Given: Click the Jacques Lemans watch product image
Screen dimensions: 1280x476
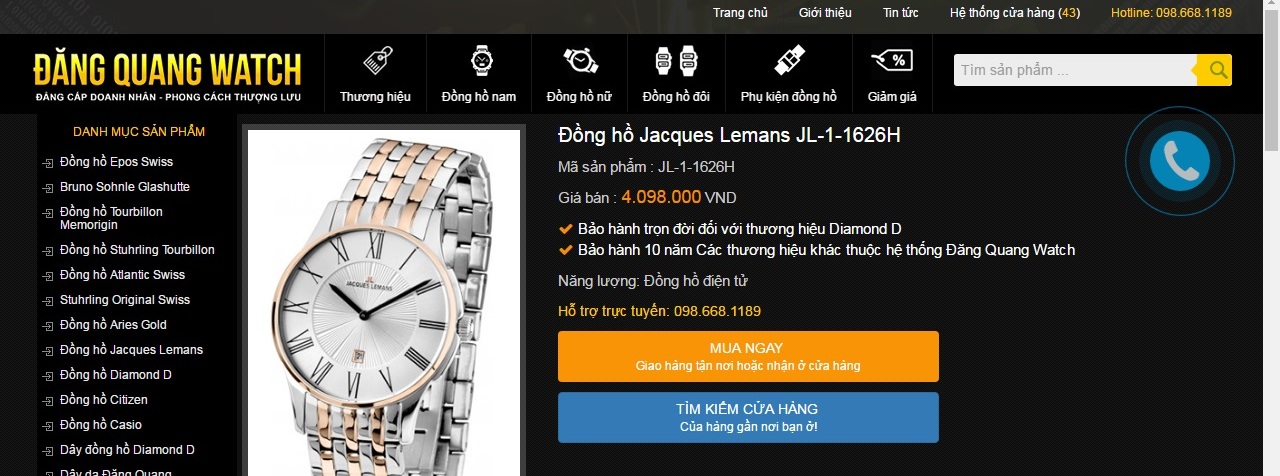Looking at the screenshot, I should [x=384, y=303].
